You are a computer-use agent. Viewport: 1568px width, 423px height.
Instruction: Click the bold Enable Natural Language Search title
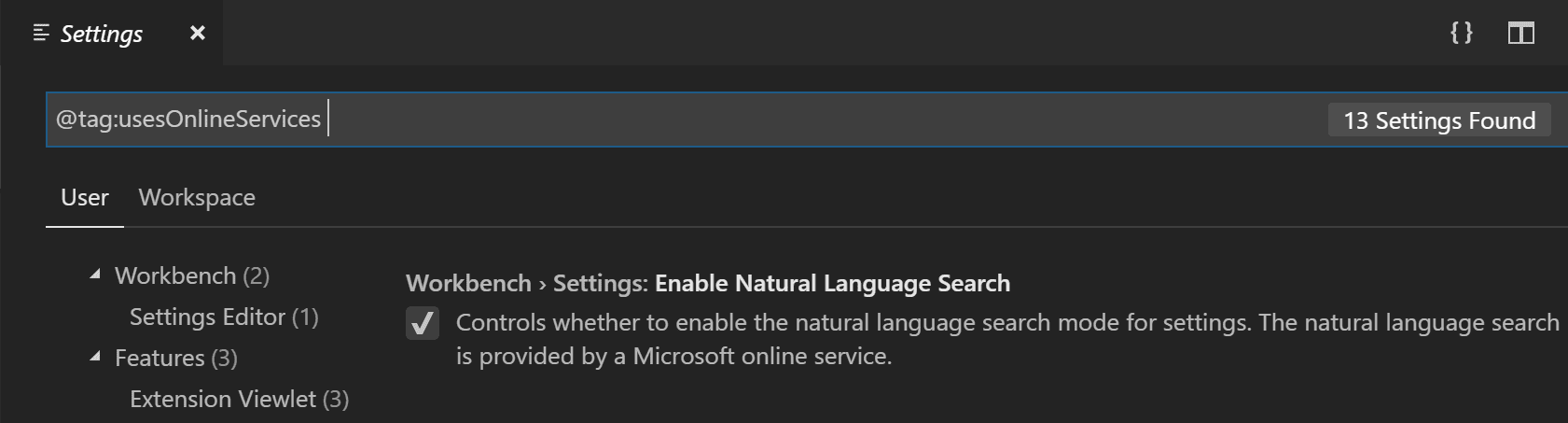[832, 284]
